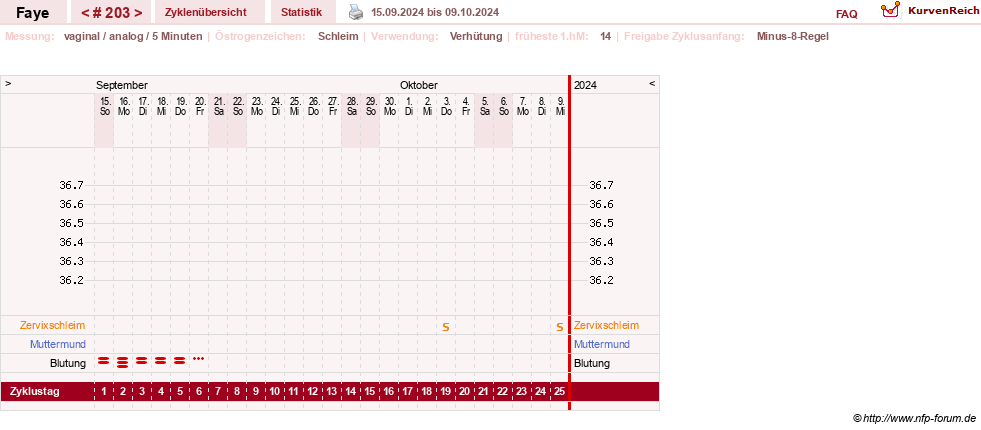Click the left > arrow beside September
Screen dimensions: 981x430
8,83
